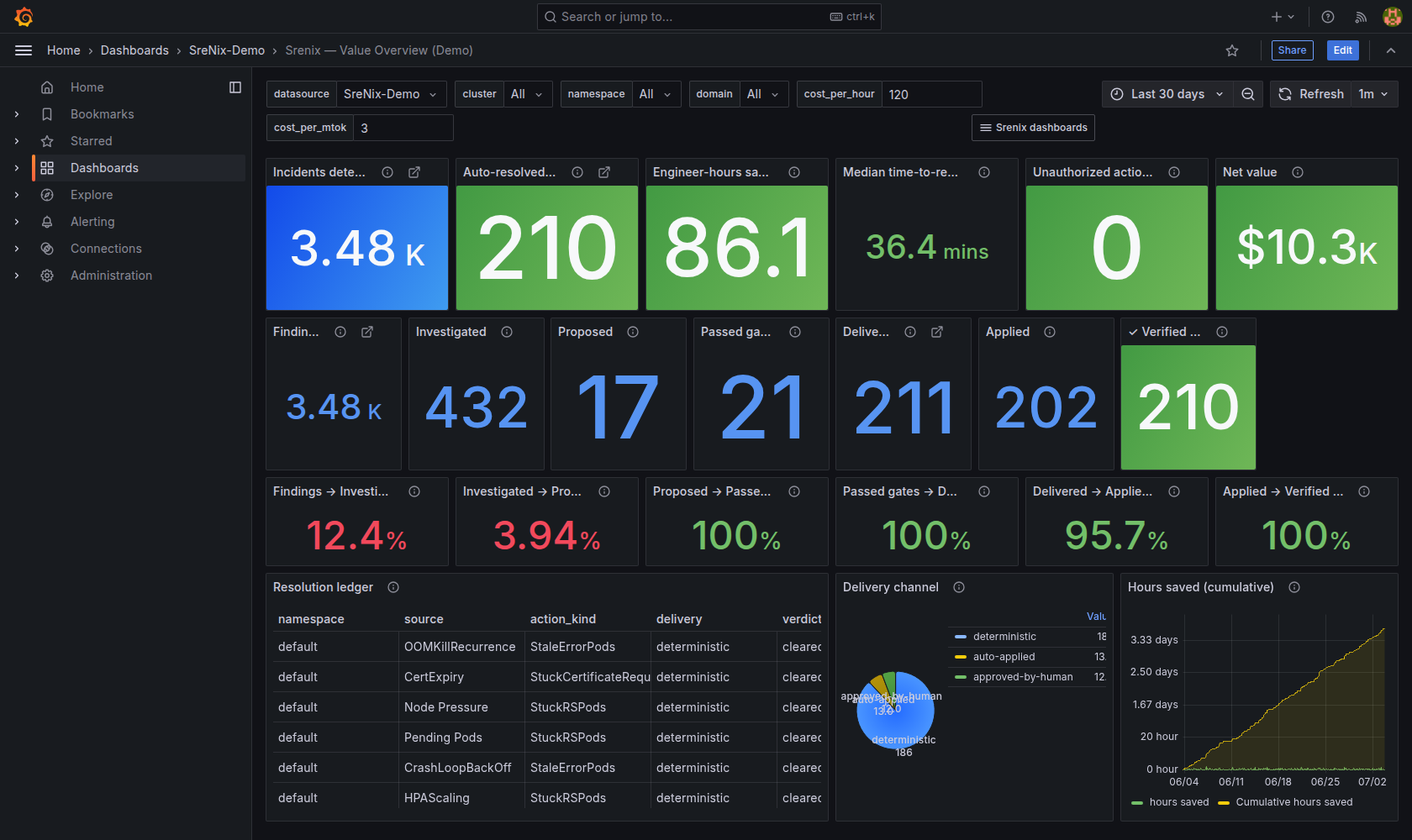Open the SreNix-Demo breadcrumb folder
Viewport: 1412px width, 840px height.
pyautogui.click(x=227, y=50)
